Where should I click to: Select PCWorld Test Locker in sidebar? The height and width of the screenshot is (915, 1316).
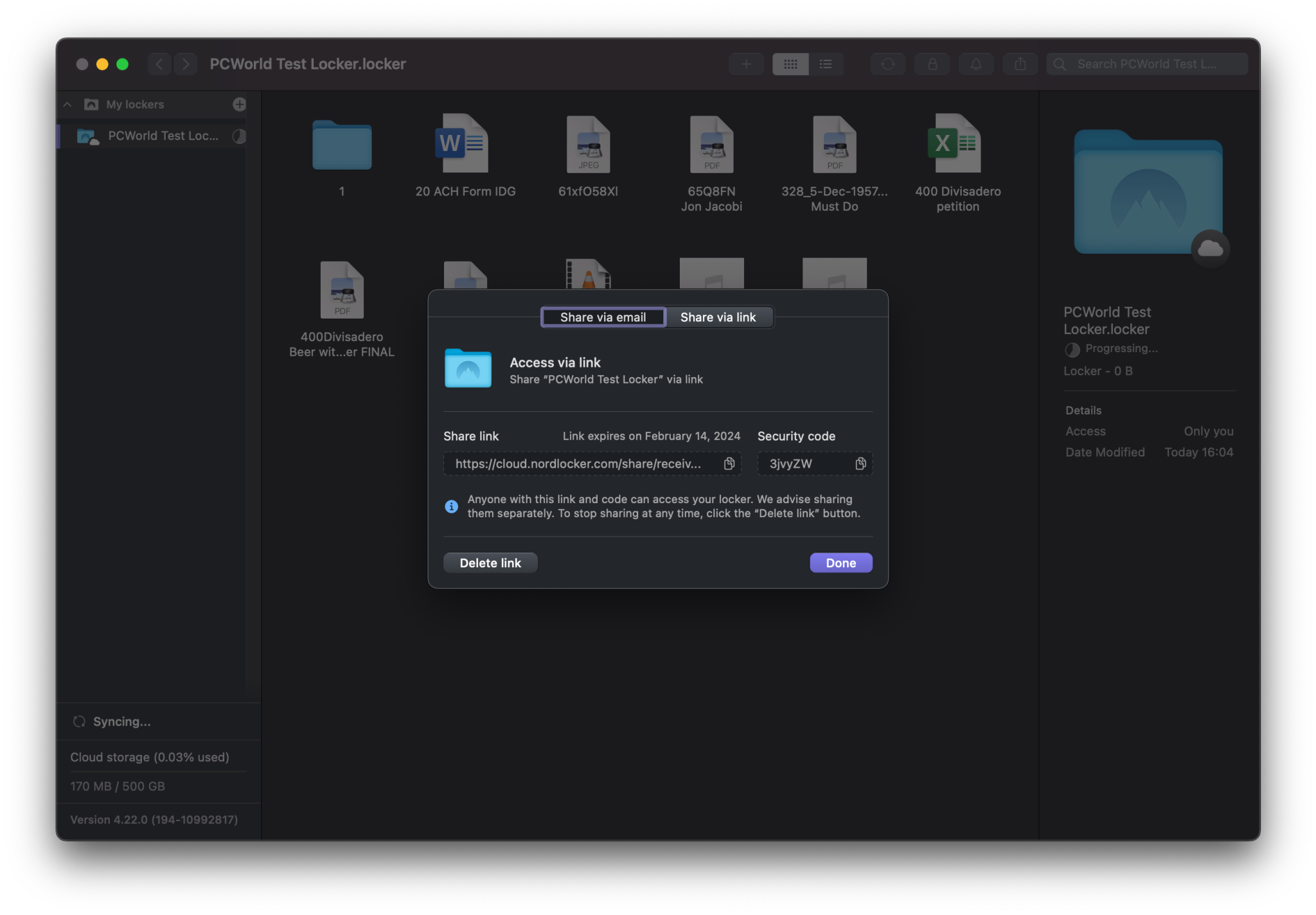163,136
